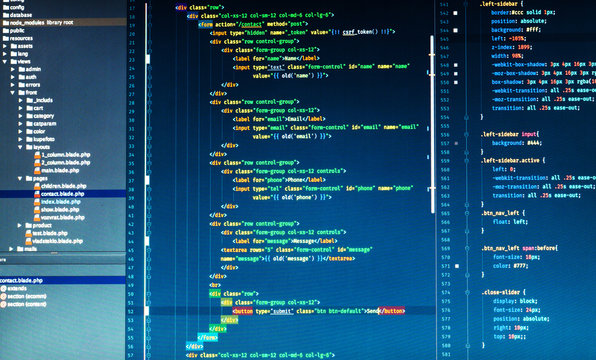Select contact.blade.php header in Structure panel

(63, 281)
